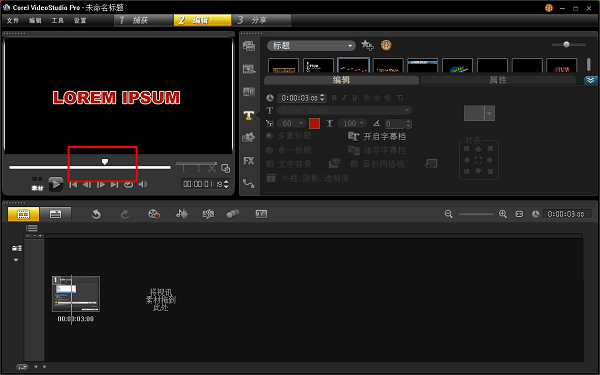Open the 标题 gallery category dropdown
The height and width of the screenshot is (375, 600).
pos(311,46)
